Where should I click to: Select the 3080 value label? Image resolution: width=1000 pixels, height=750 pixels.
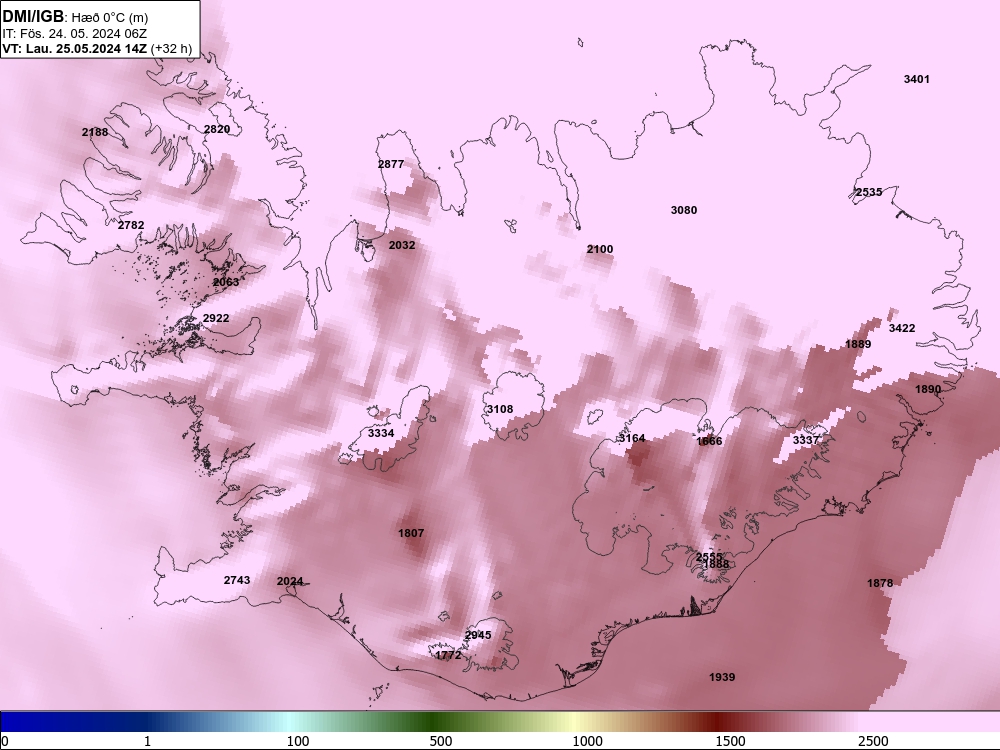point(684,210)
